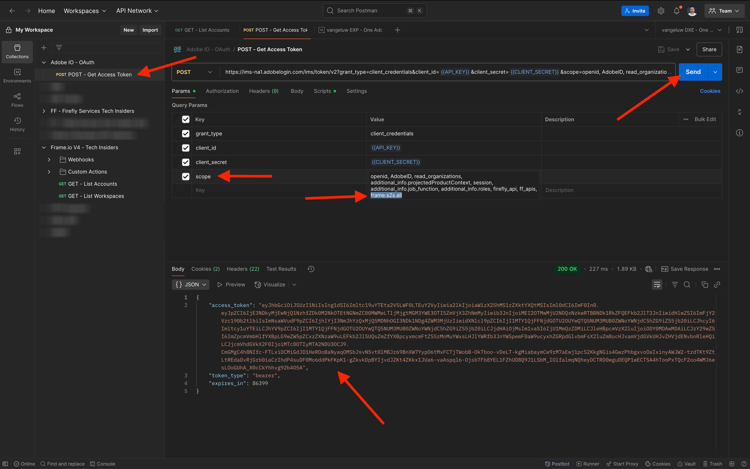Open the environment selector dropdown
This screenshot has width=750, height=469.
(692, 30)
